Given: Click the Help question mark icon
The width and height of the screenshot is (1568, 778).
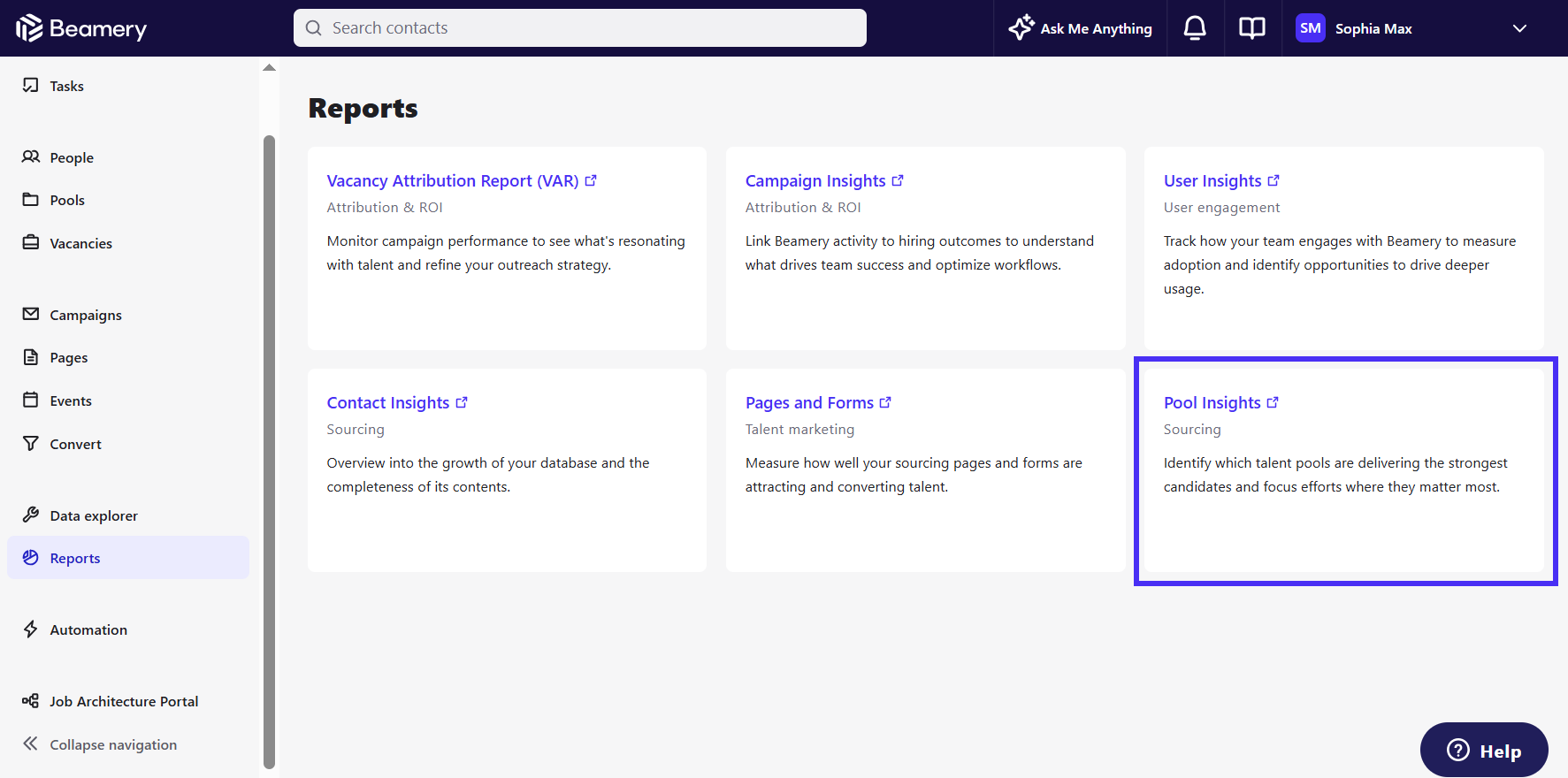Looking at the screenshot, I should (1457, 750).
